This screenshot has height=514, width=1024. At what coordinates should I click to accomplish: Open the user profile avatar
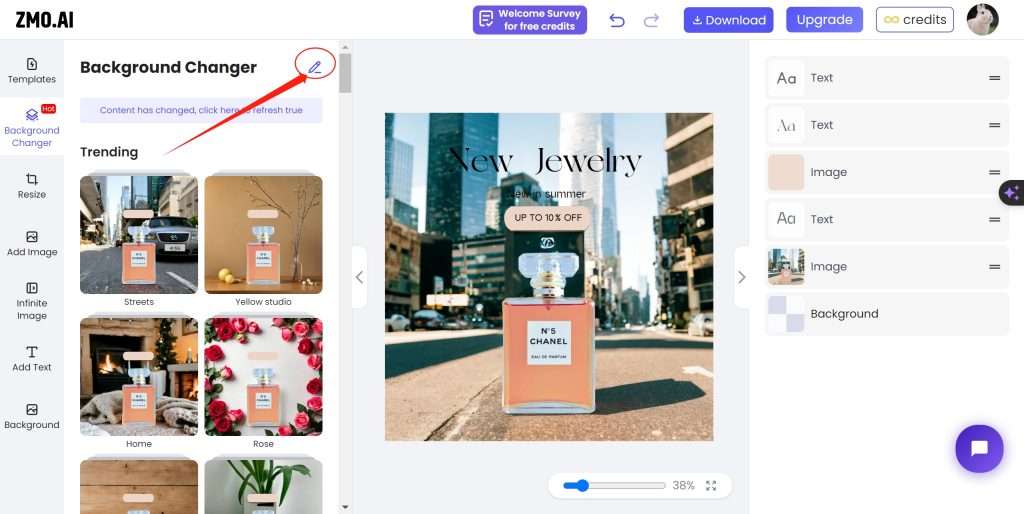click(x=982, y=20)
